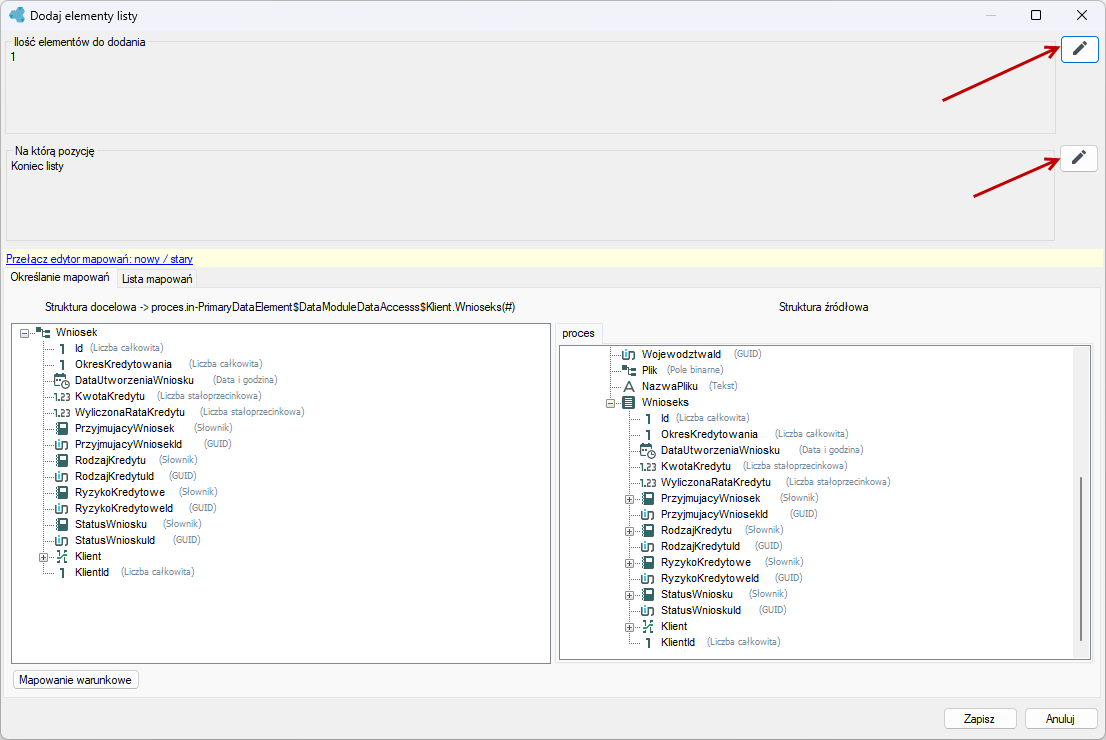Expand PrzyjmujacyWniosek in the source structure tree
The image size is (1106, 740).
coord(629,499)
